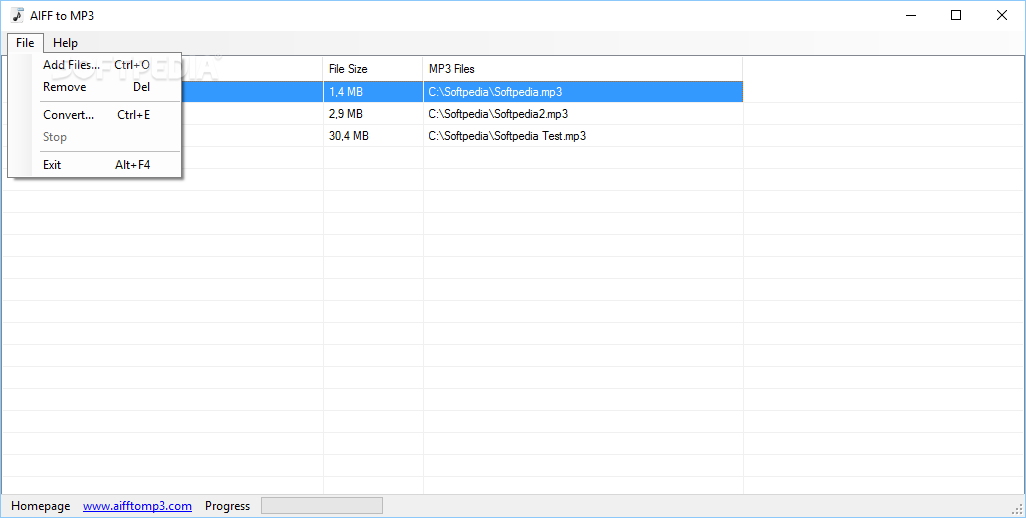Open the File menu
The image size is (1026, 518).
26,43
